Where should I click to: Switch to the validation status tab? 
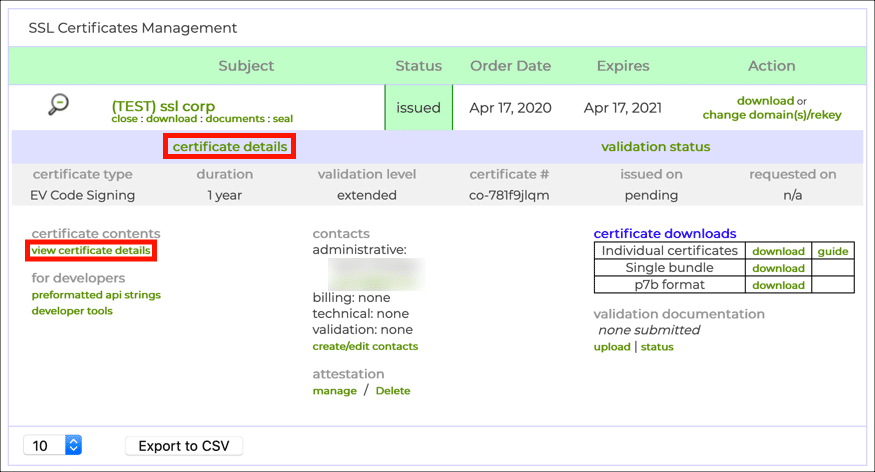pos(655,147)
